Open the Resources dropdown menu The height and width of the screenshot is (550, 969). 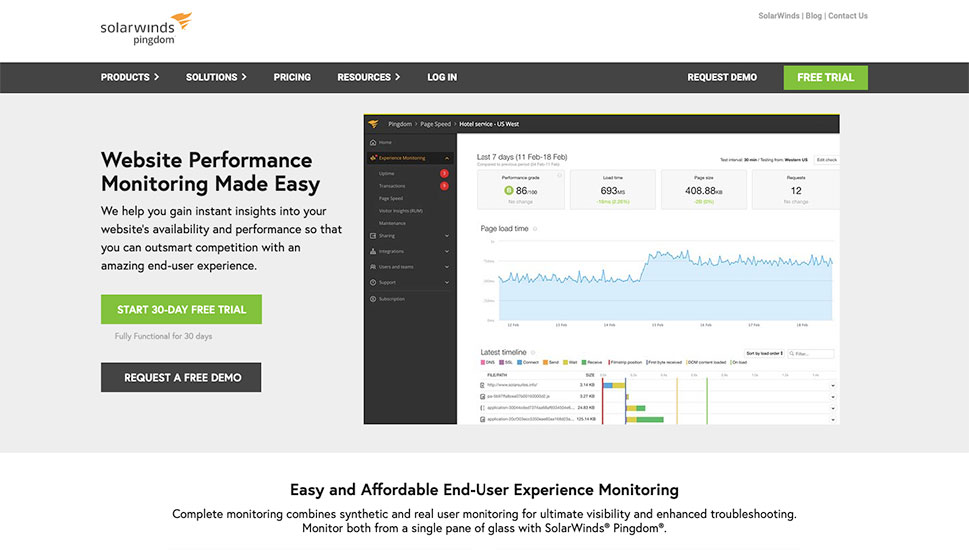[368, 77]
